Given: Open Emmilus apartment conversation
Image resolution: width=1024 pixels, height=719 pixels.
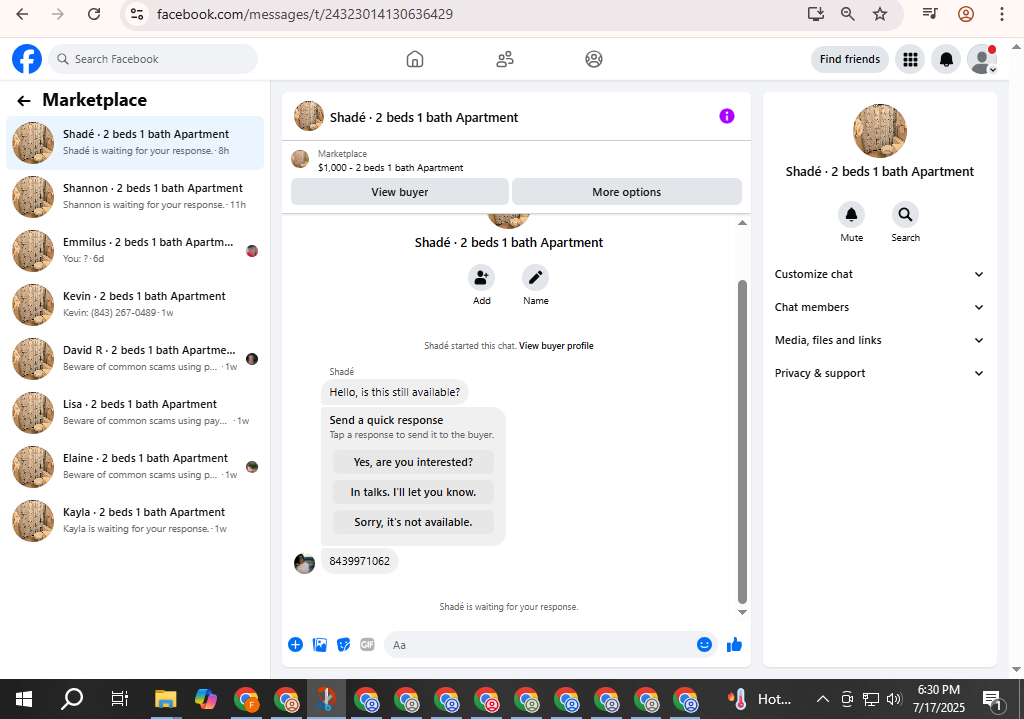Looking at the screenshot, I should [135, 251].
